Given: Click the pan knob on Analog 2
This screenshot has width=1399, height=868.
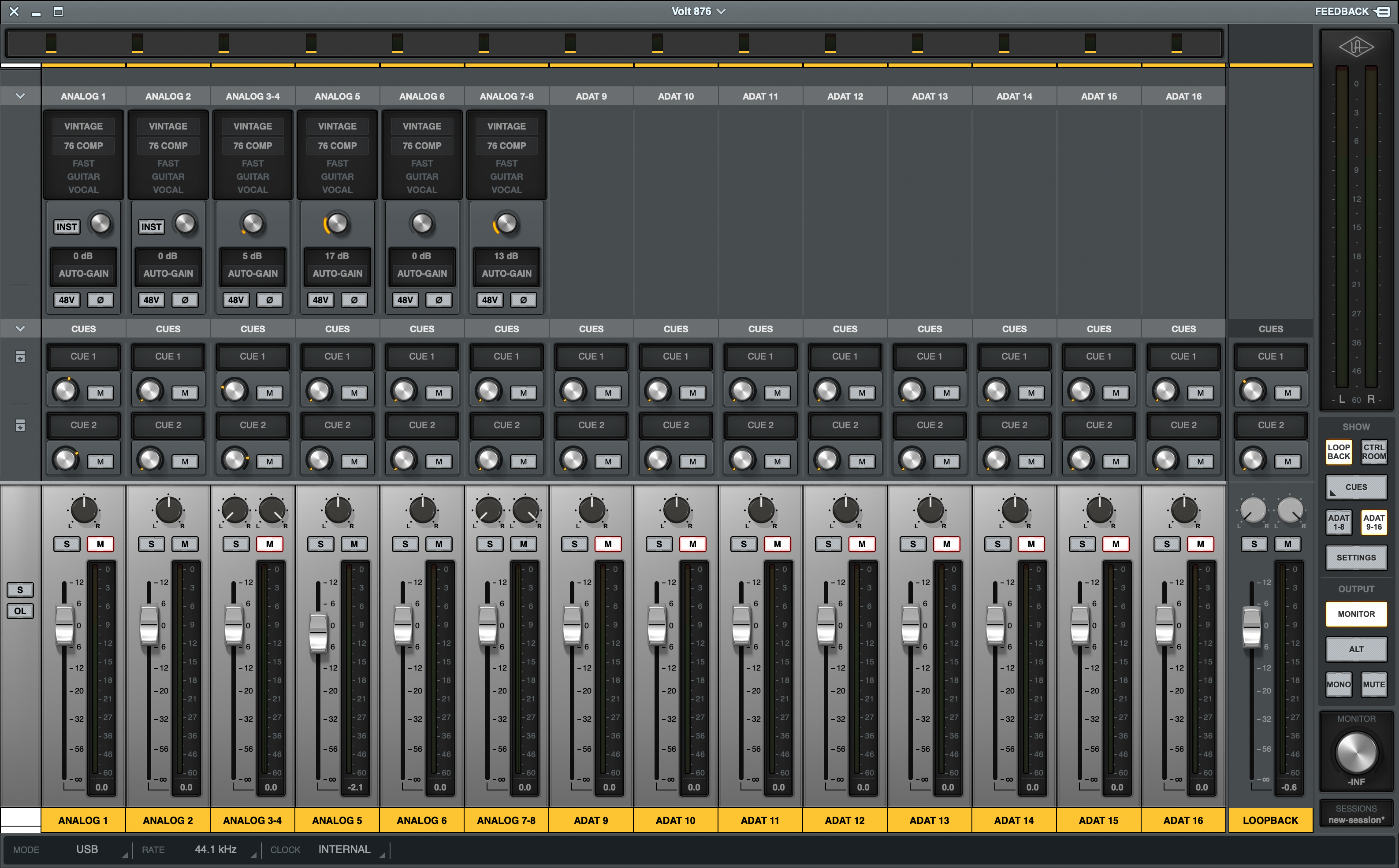Looking at the screenshot, I should (x=168, y=510).
